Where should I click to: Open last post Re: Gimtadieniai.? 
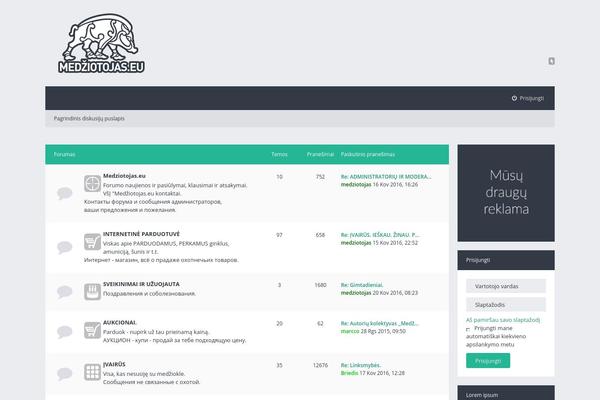tap(362, 285)
